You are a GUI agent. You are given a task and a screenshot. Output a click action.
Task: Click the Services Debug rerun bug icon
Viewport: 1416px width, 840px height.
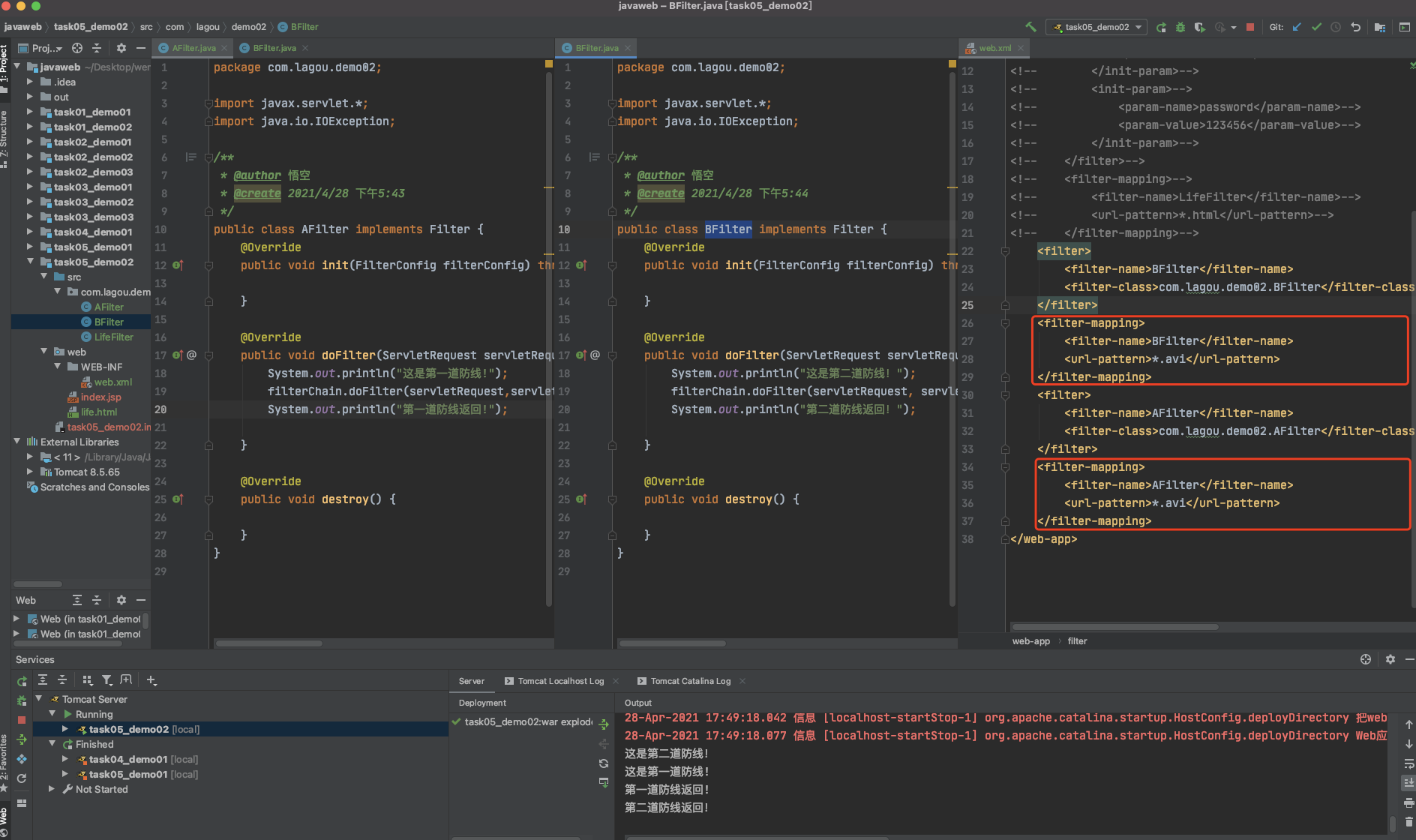click(x=22, y=700)
